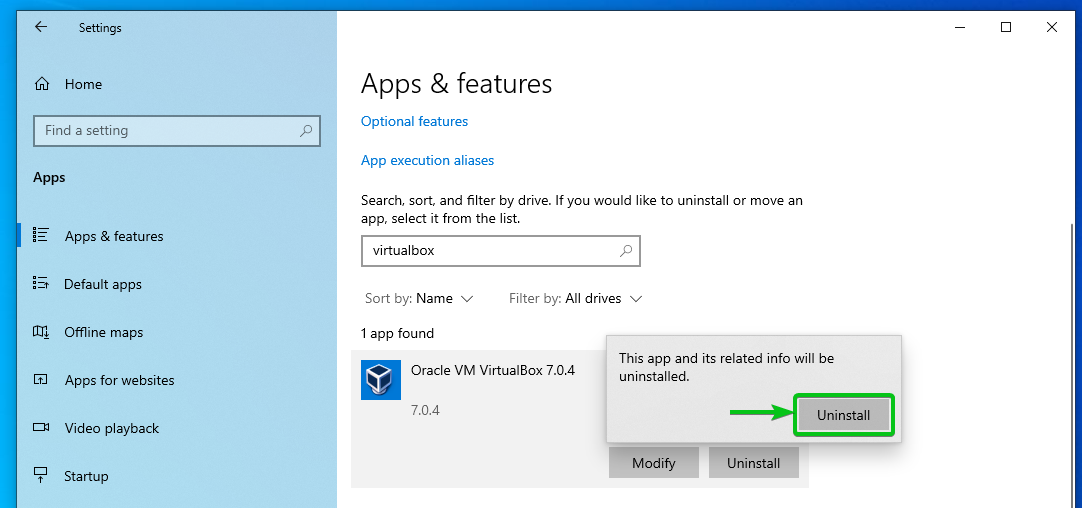The width and height of the screenshot is (1082, 508).
Task: Click the 7.0.4 version text
Action: tap(425, 411)
